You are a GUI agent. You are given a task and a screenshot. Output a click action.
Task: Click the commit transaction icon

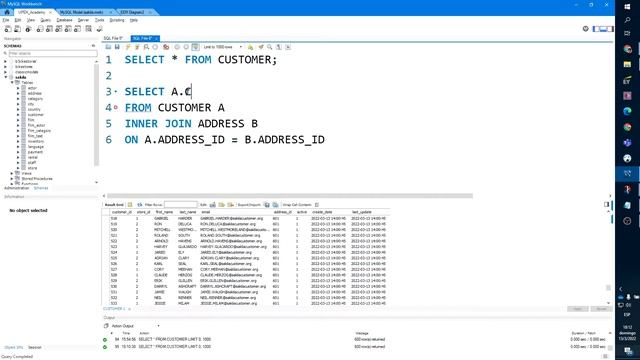click(x=177, y=47)
